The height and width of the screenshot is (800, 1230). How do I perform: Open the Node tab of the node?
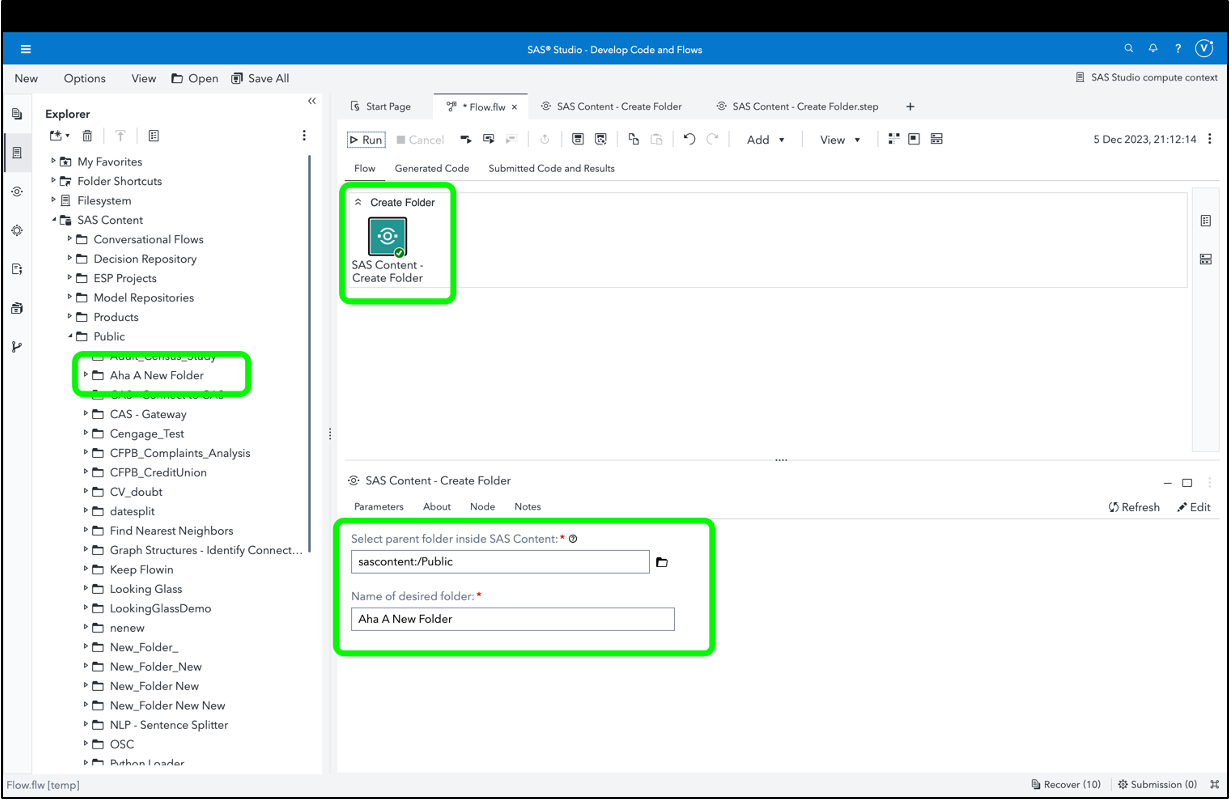coord(483,507)
